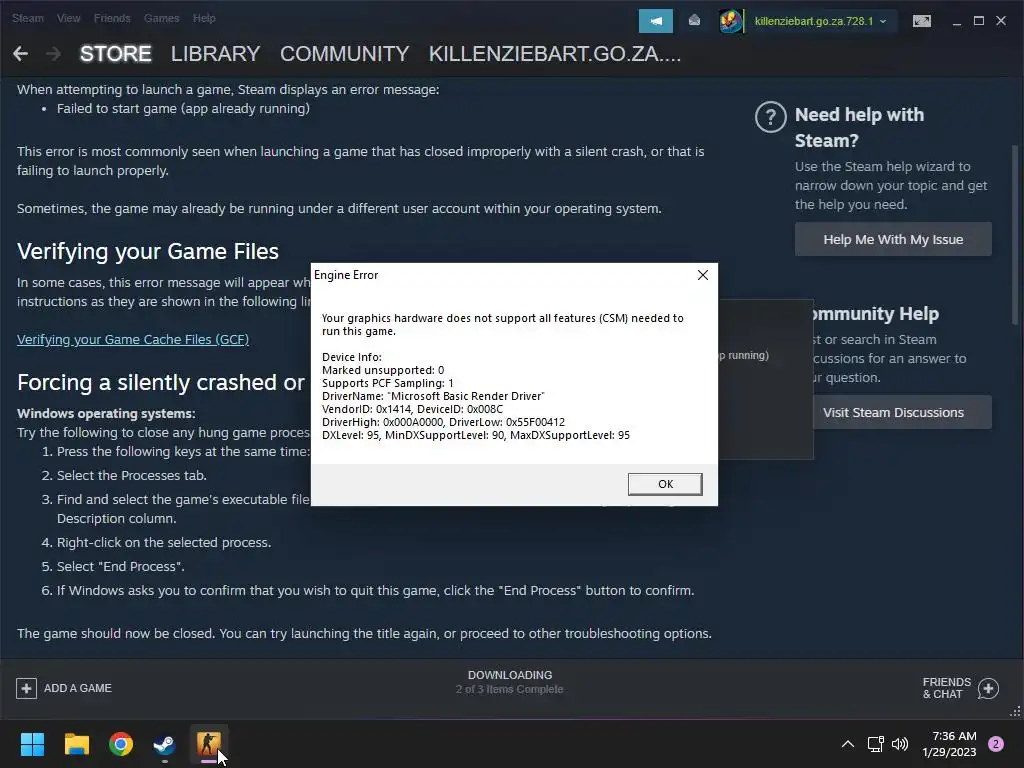
Task: Open the Steam menu
Action: tap(27, 18)
